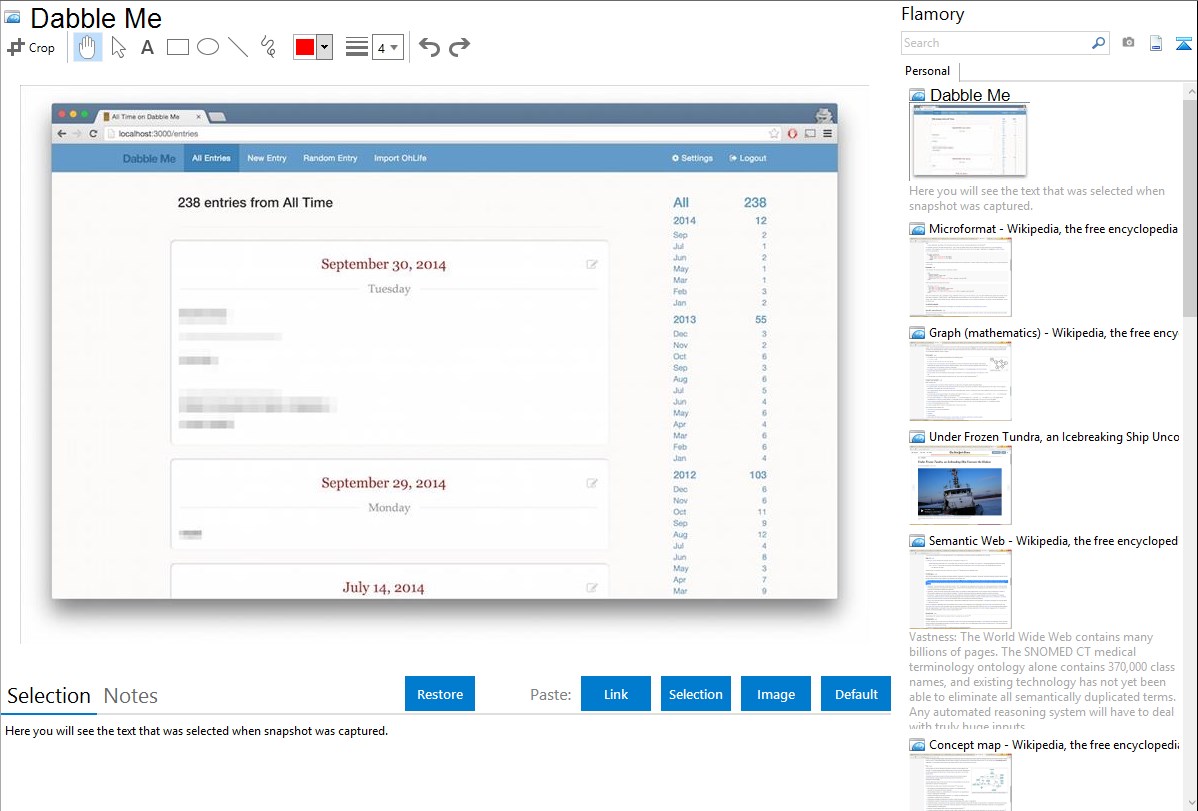Click the selection text area below the tabs
This screenshot has height=811, width=1198.
click(445, 764)
